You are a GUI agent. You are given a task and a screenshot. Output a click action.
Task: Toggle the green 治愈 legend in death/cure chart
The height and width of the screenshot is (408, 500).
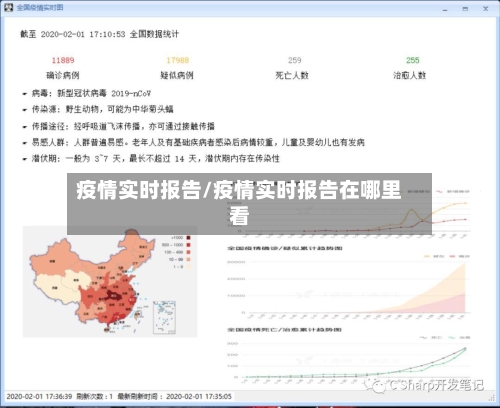point(459,338)
